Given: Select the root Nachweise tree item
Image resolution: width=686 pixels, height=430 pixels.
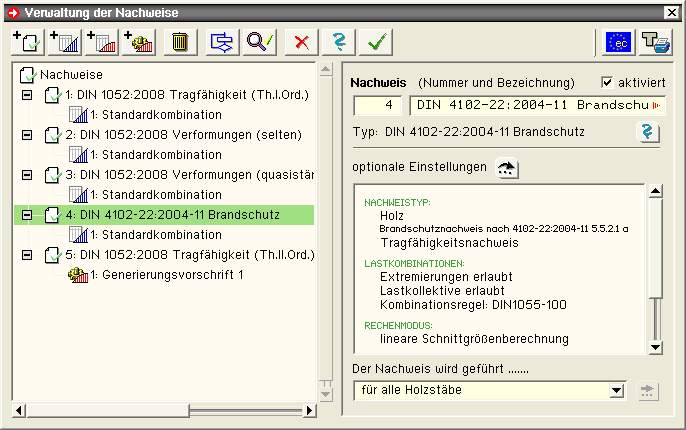Looking at the screenshot, I should 71,75.
